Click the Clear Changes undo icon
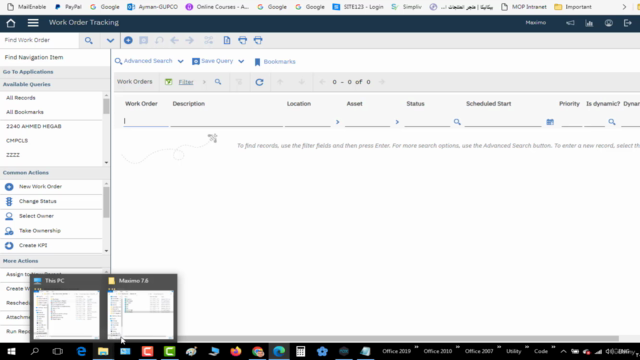This screenshot has height=360, width=640. click(159, 40)
